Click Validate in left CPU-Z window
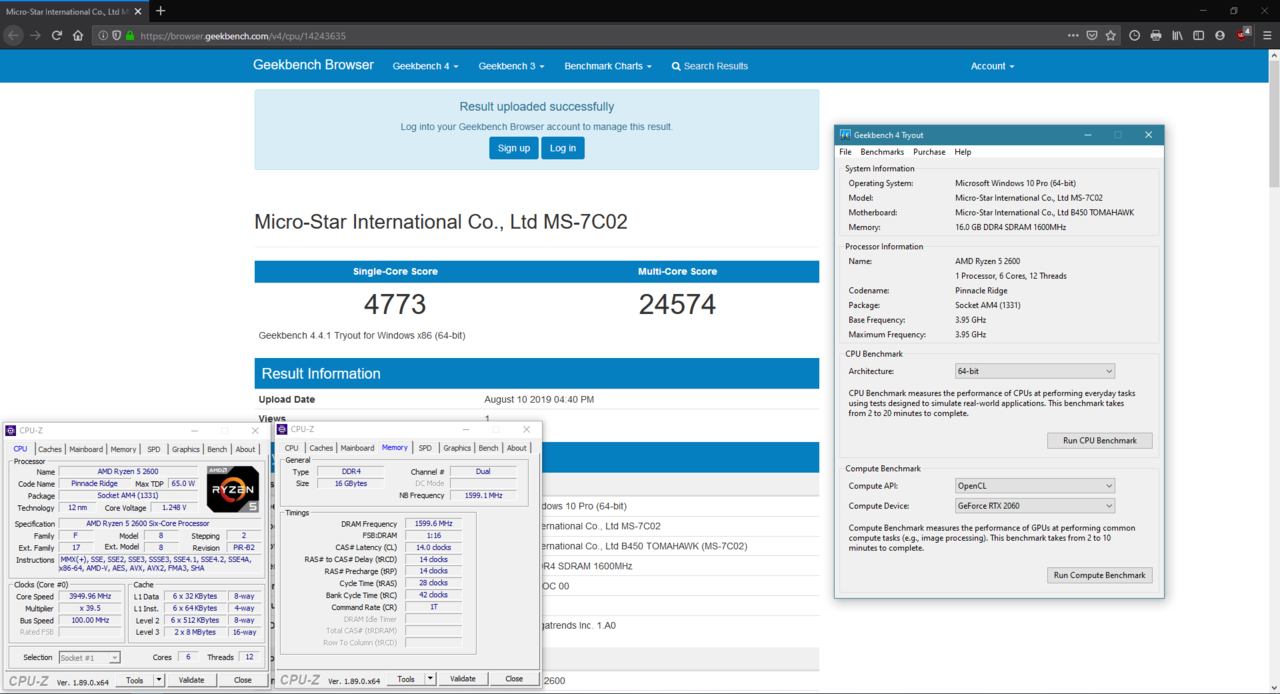Viewport: 1280px width, 694px height. [x=191, y=680]
